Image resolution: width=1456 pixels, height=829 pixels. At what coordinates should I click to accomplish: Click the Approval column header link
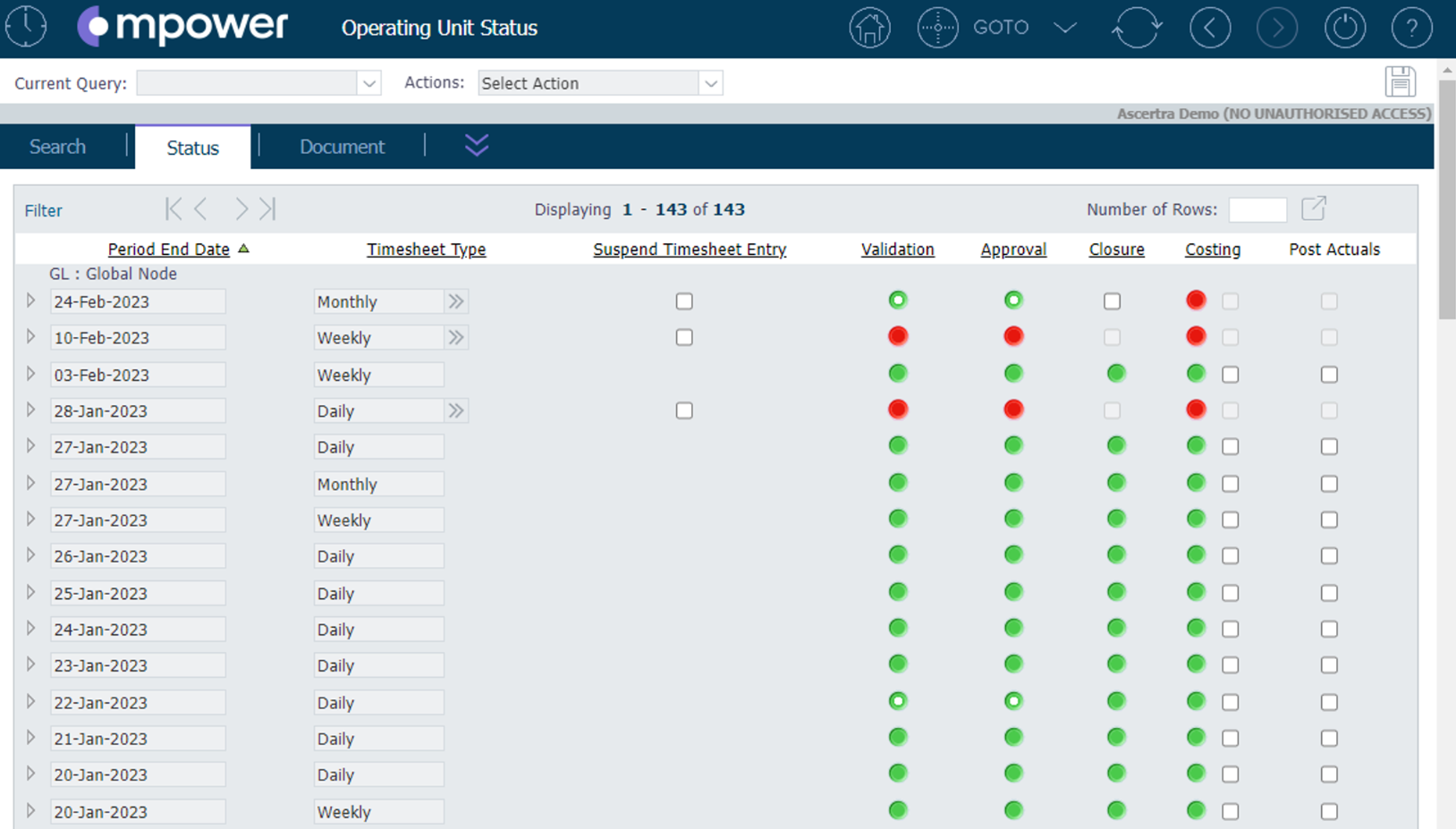(x=1013, y=249)
